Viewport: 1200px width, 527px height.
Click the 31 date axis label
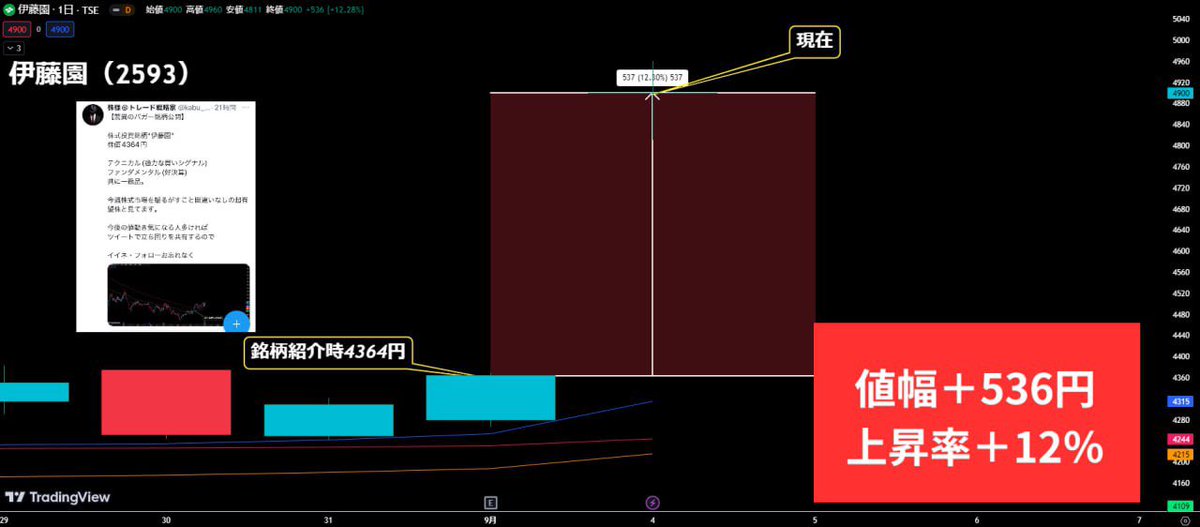pyautogui.click(x=328, y=520)
